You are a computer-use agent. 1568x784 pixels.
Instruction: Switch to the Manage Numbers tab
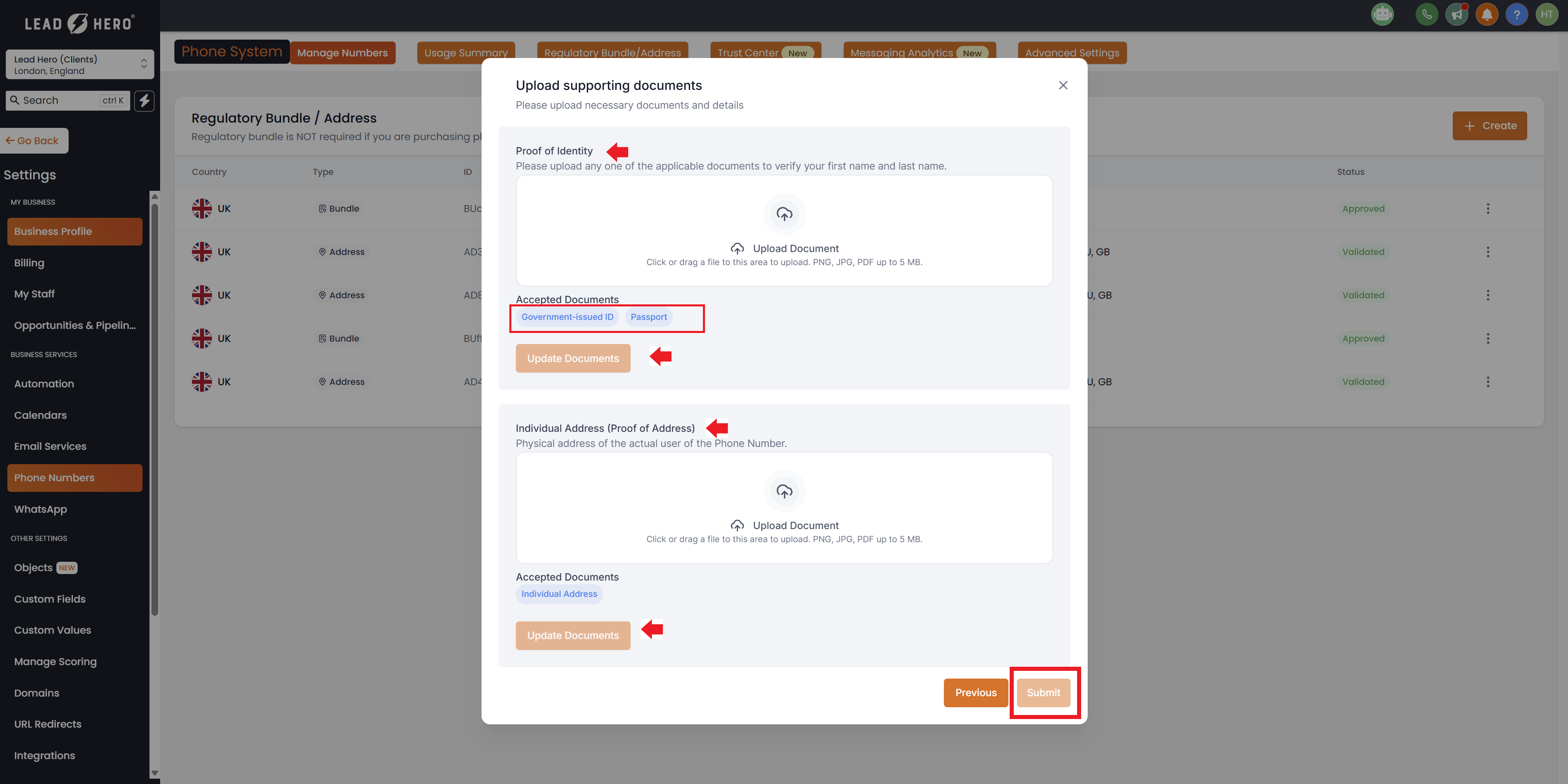(x=342, y=53)
